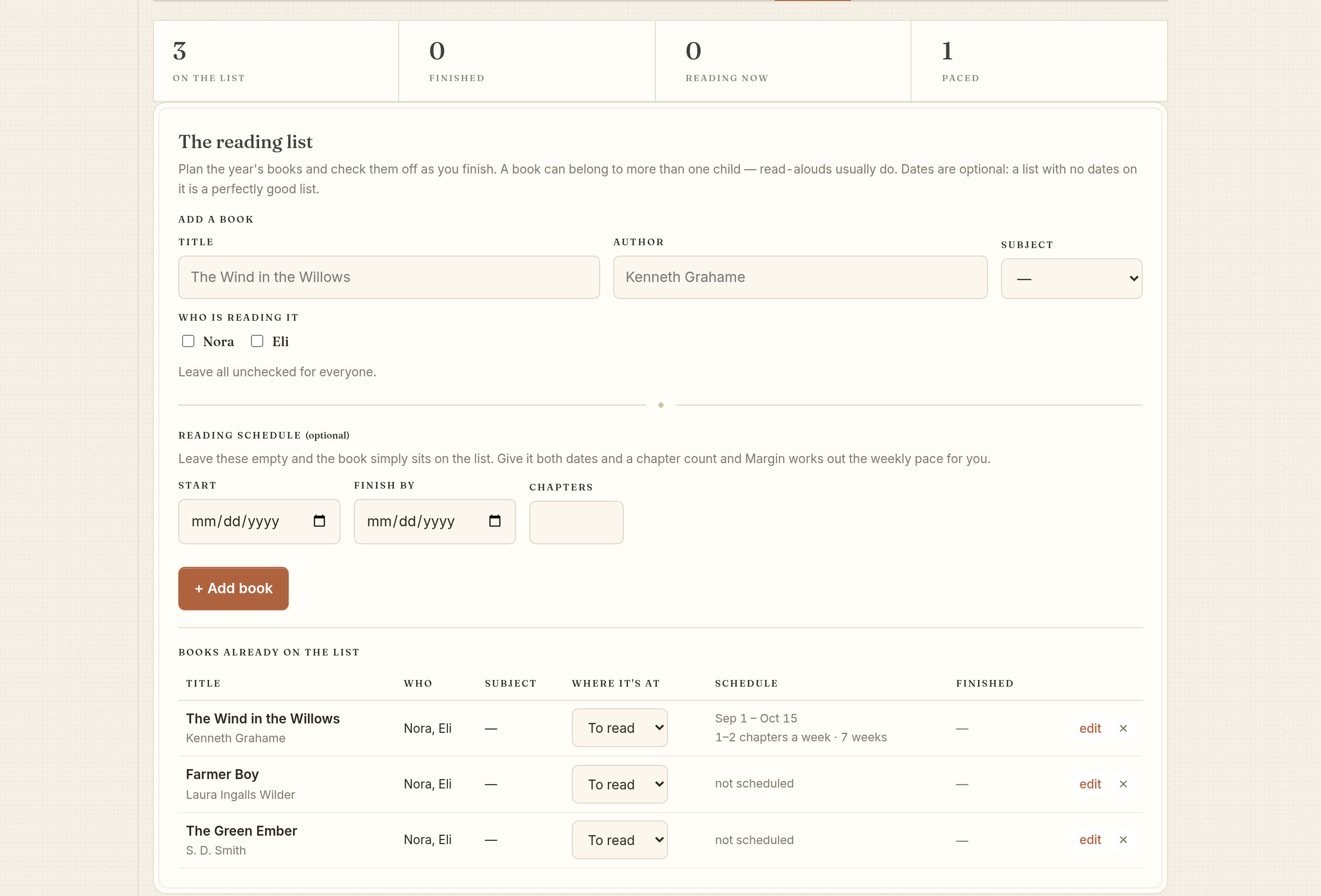Click 'The reading list' heading
This screenshot has width=1321, height=896.
(x=245, y=142)
